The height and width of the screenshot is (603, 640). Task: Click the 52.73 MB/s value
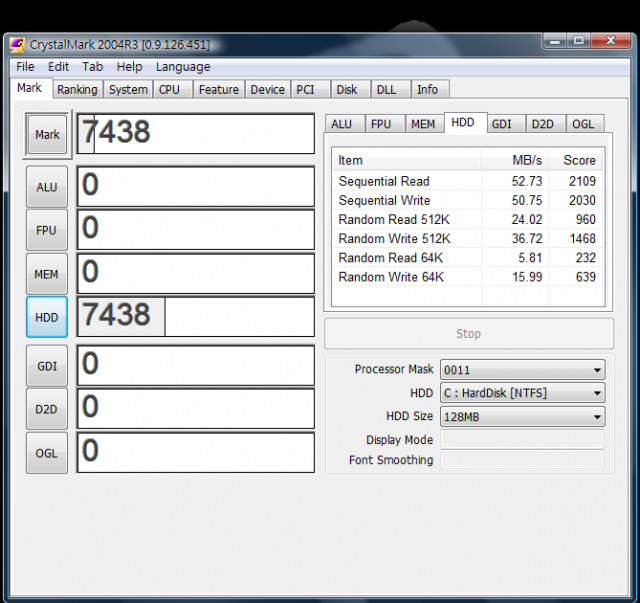click(527, 181)
